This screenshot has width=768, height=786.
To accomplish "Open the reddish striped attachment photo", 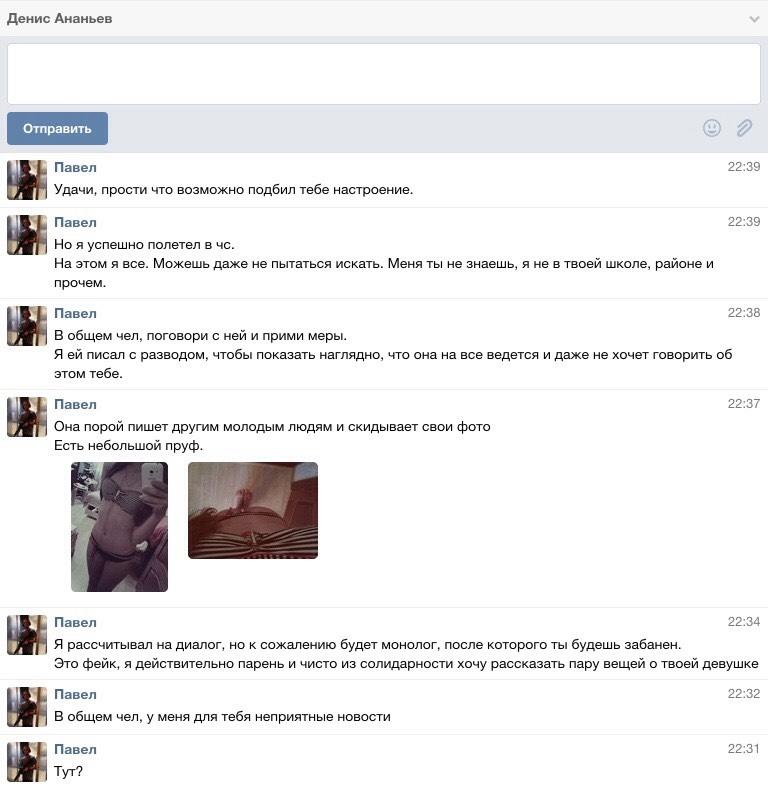I will coord(253,510).
